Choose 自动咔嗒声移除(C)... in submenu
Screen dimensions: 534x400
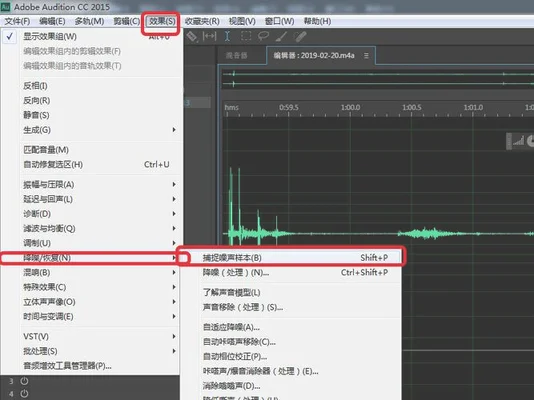point(291,342)
